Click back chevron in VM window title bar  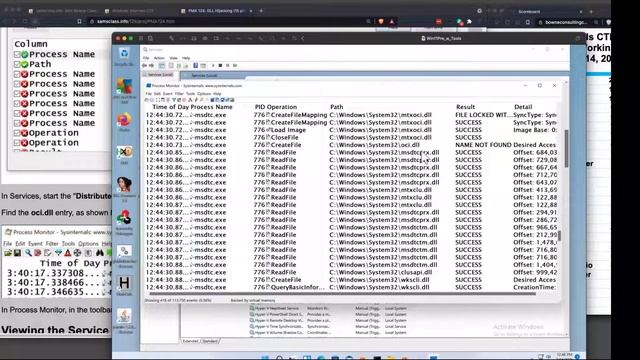click(x=303, y=38)
